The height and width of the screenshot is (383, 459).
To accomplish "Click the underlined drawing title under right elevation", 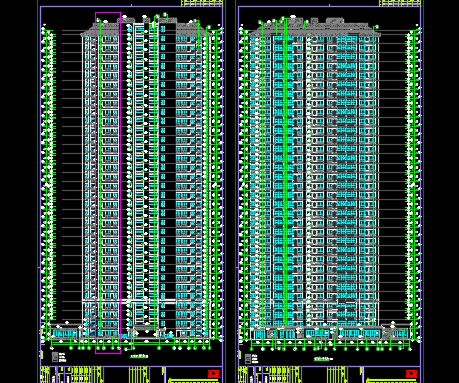I will point(324,359).
